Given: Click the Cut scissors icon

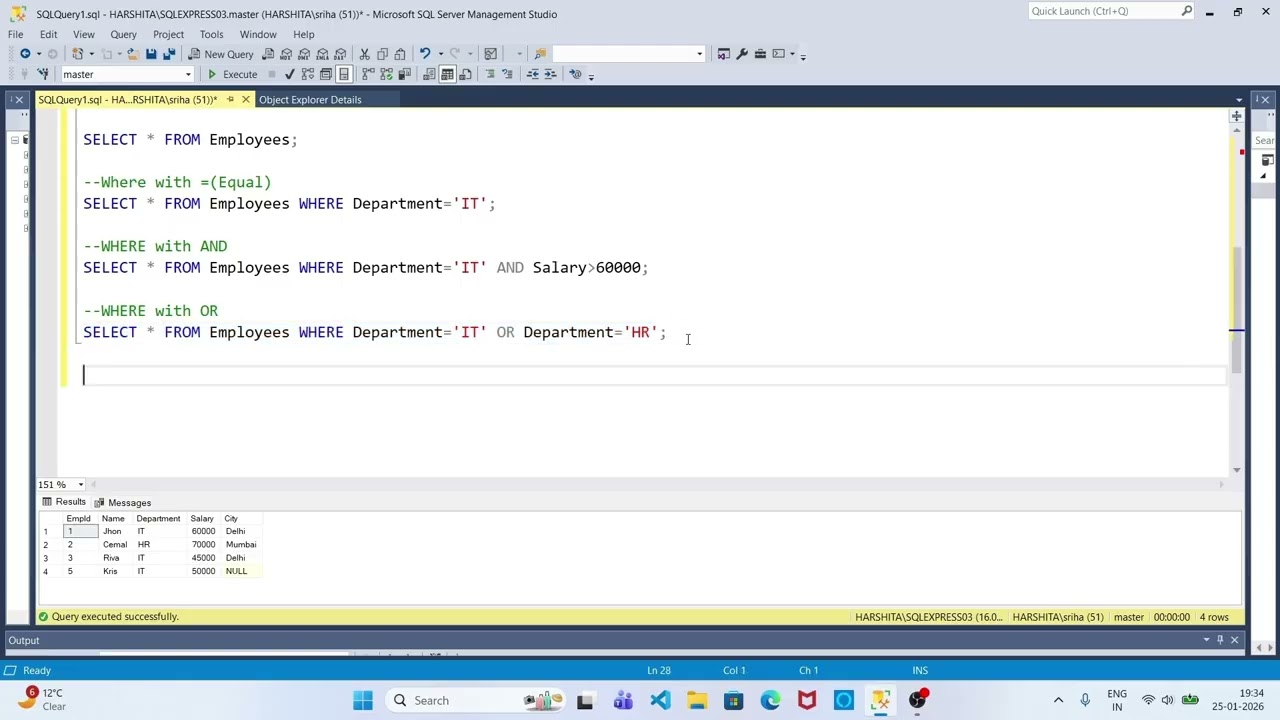Looking at the screenshot, I should pos(365,54).
